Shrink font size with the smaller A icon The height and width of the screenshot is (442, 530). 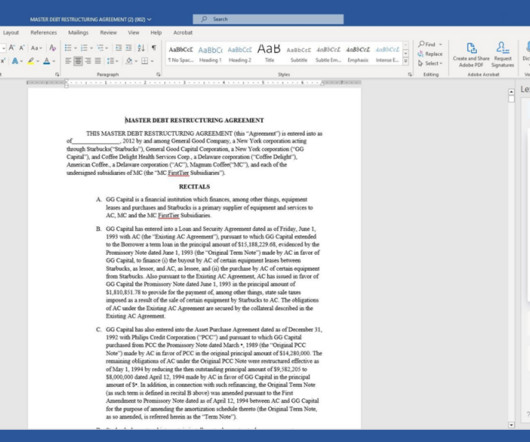[x=22, y=48]
